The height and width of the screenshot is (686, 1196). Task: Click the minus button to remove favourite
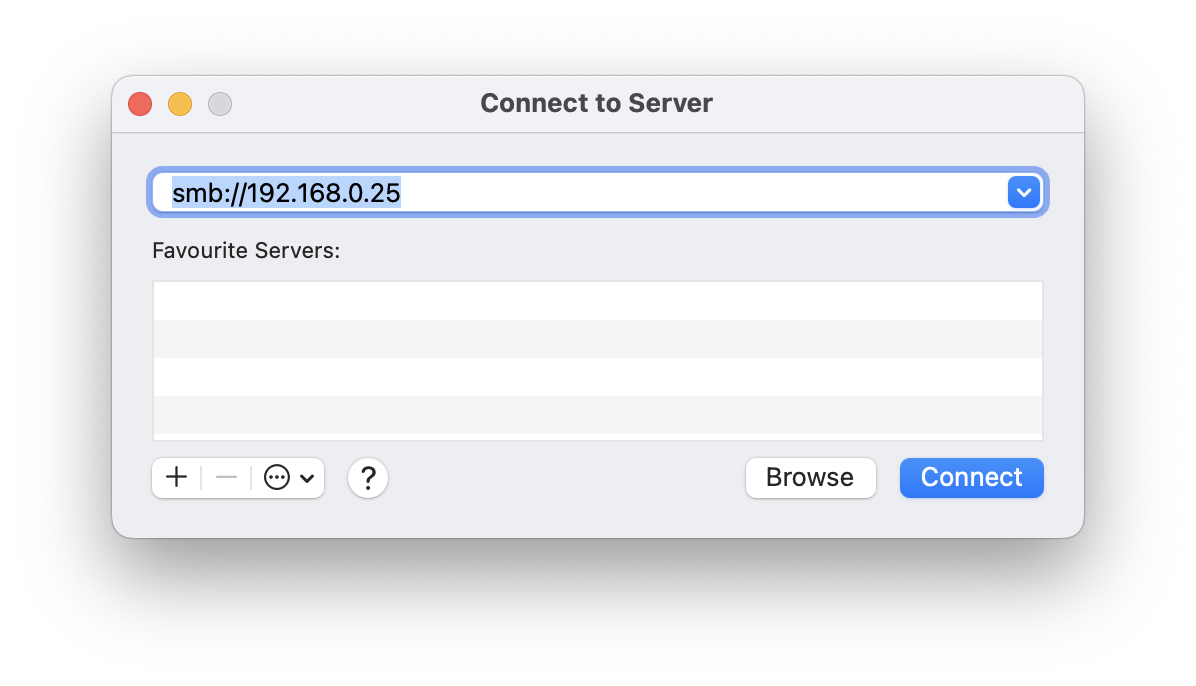(x=226, y=478)
